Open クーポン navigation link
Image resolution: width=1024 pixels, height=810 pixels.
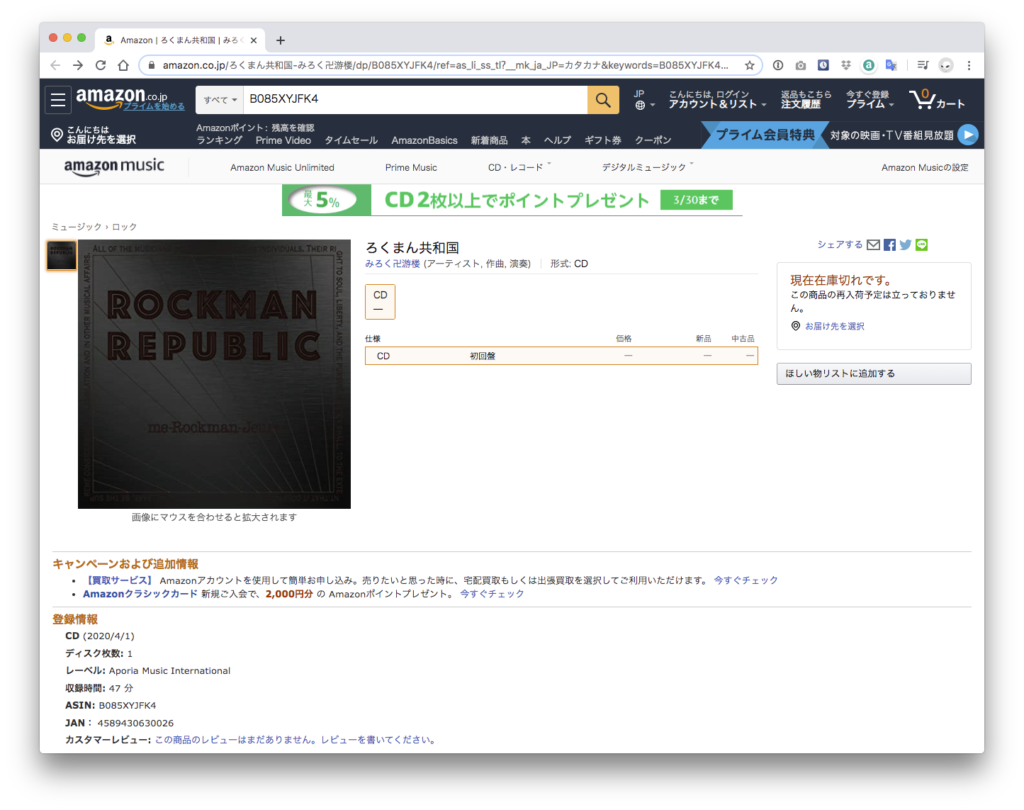pos(653,140)
